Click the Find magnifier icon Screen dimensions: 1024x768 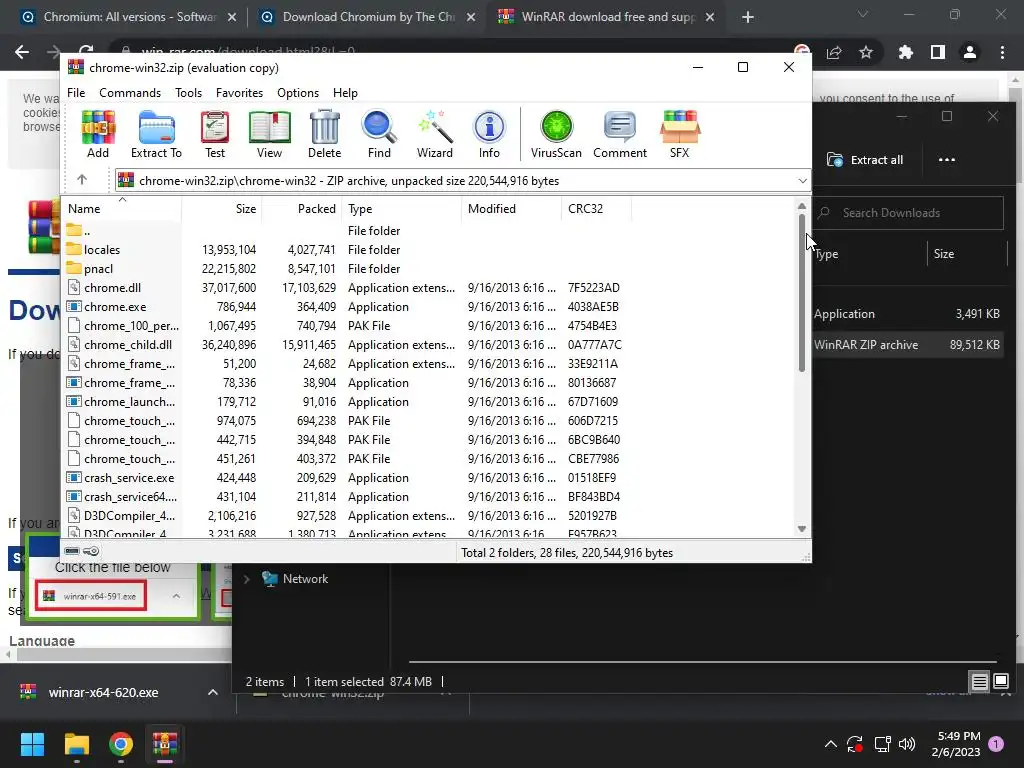click(379, 134)
